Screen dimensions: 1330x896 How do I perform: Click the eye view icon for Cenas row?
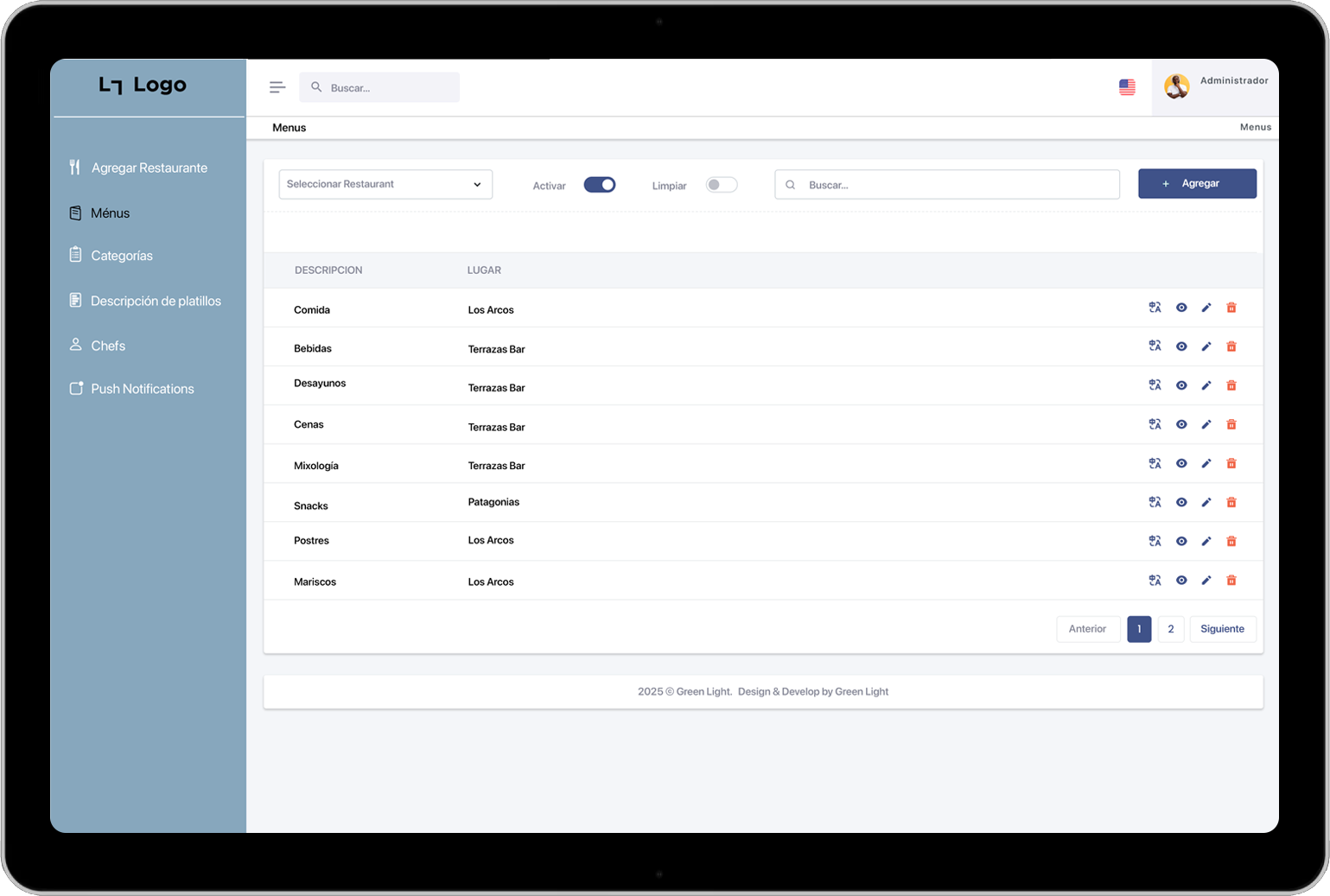pos(1181,424)
